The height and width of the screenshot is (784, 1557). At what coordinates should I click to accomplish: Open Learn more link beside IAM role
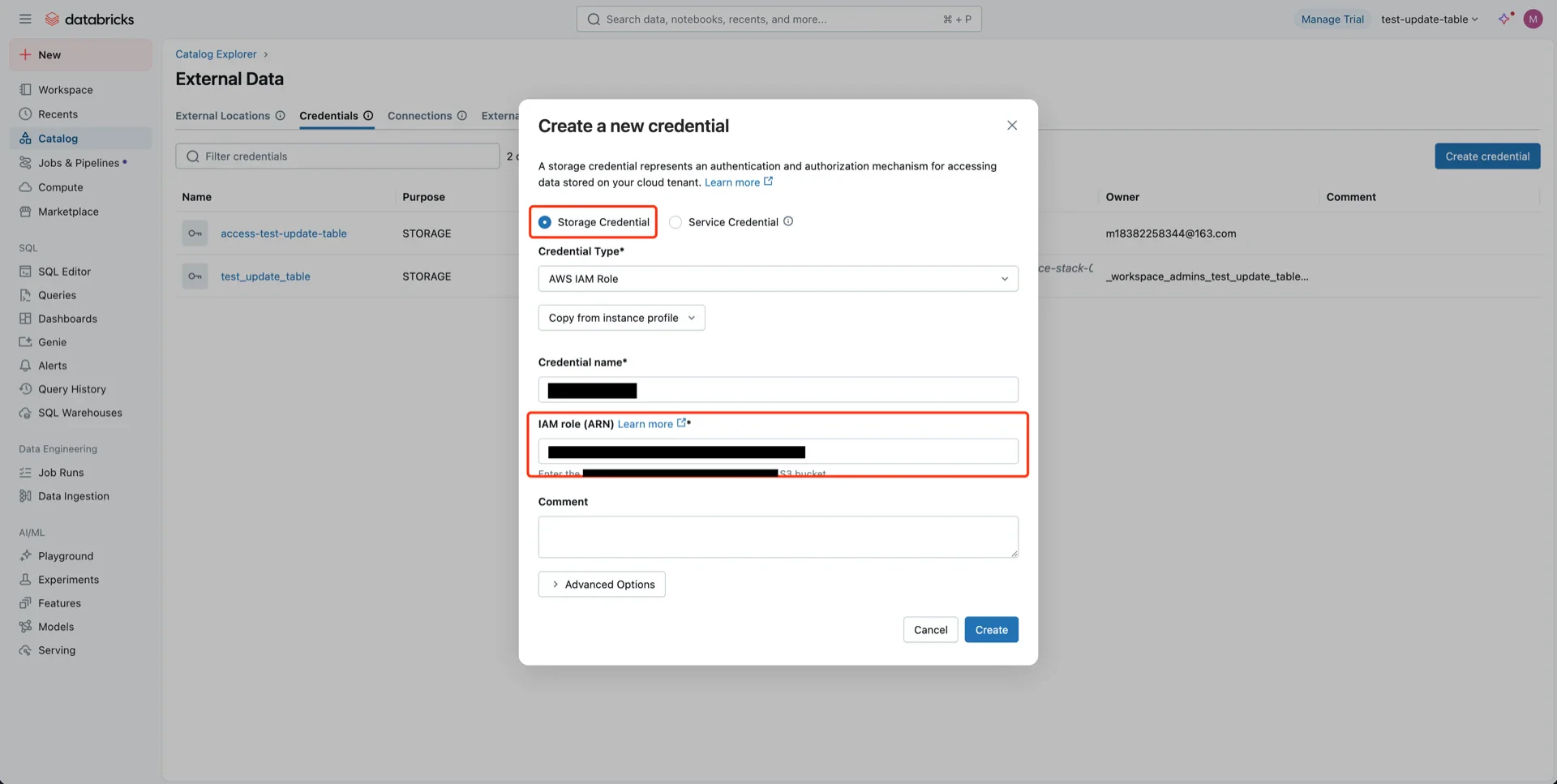(652, 424)
